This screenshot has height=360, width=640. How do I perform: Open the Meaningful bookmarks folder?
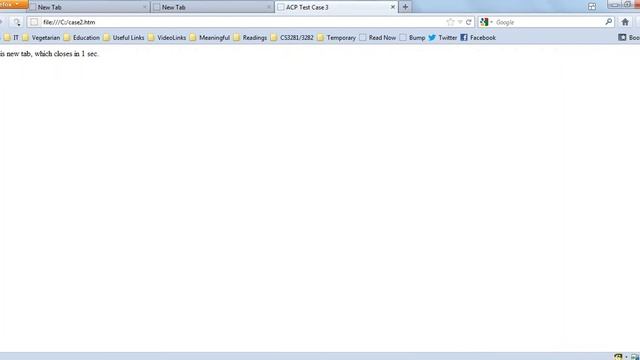point(210,38)
